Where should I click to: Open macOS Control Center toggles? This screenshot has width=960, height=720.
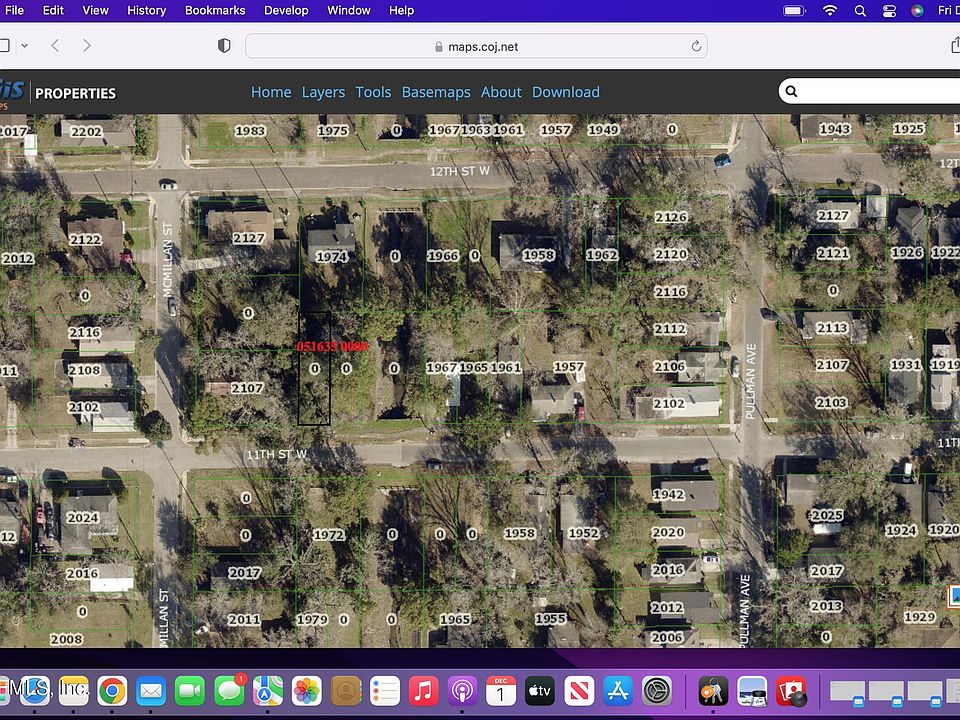point(889,11)
